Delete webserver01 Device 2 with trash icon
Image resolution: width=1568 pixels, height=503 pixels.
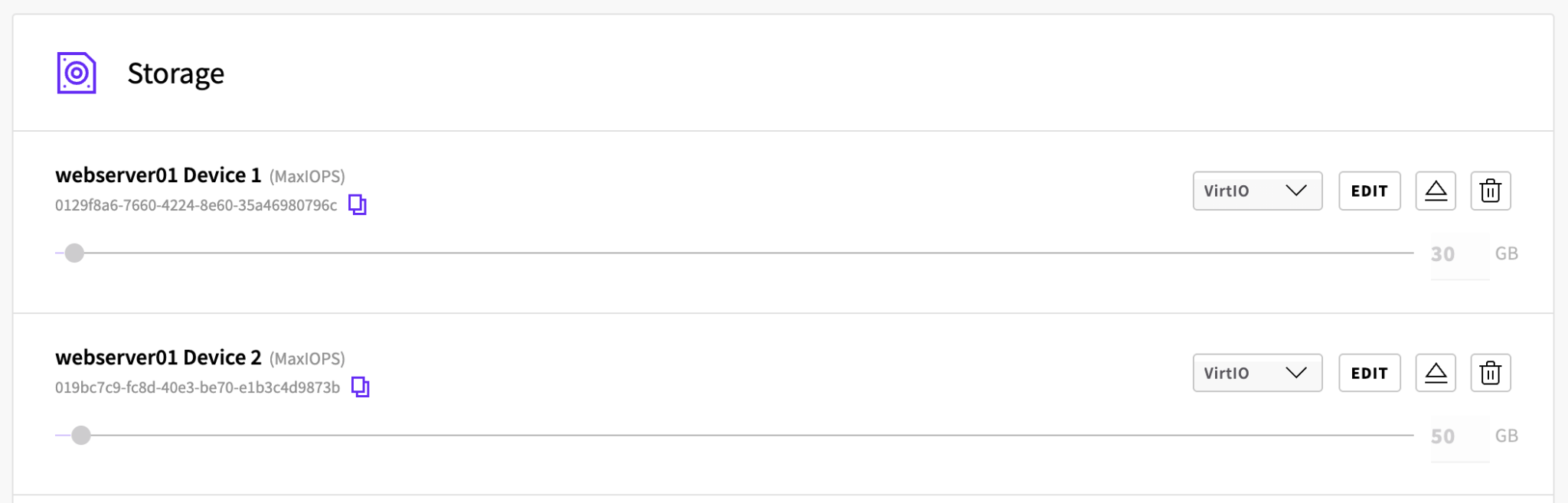point(1490,373)
